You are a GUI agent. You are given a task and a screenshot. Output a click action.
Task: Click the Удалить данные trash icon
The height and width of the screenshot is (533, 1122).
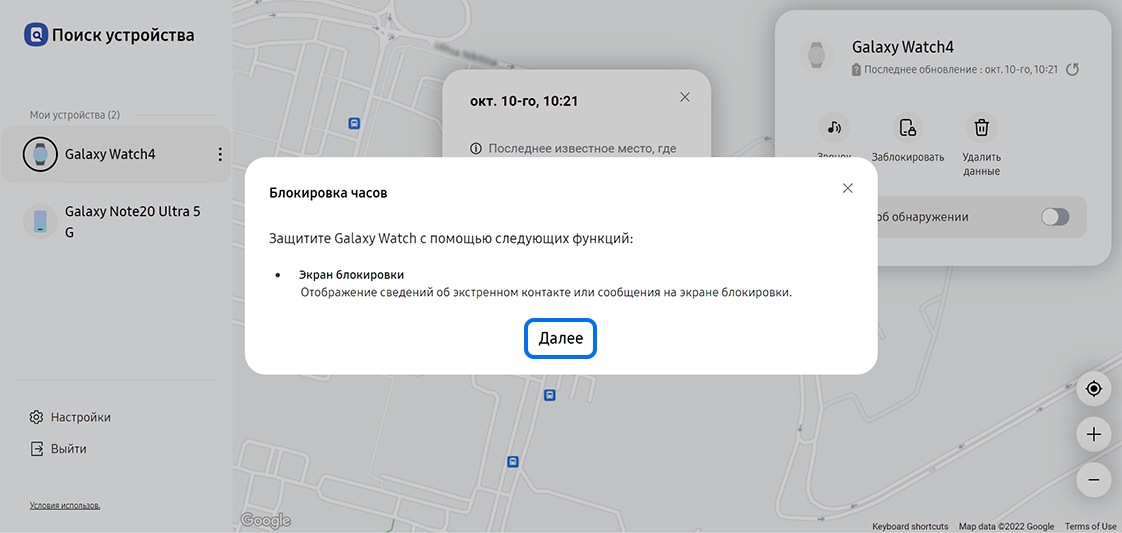981,127
